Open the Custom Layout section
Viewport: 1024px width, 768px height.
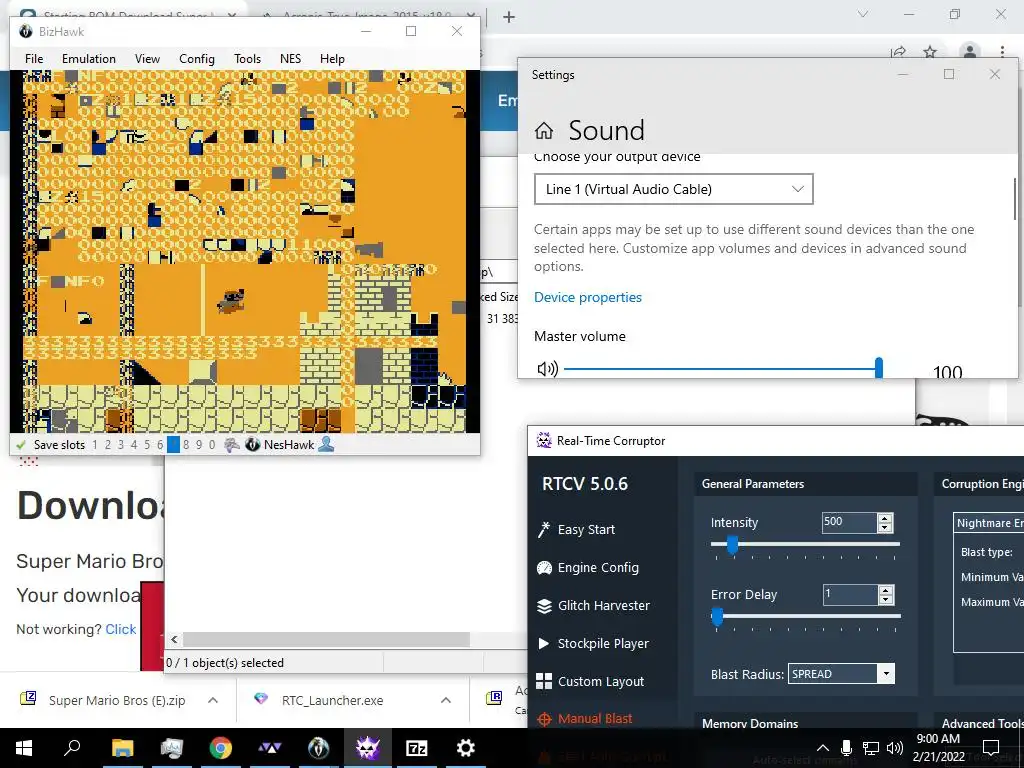pyautogui.click(x=590, y=681)
